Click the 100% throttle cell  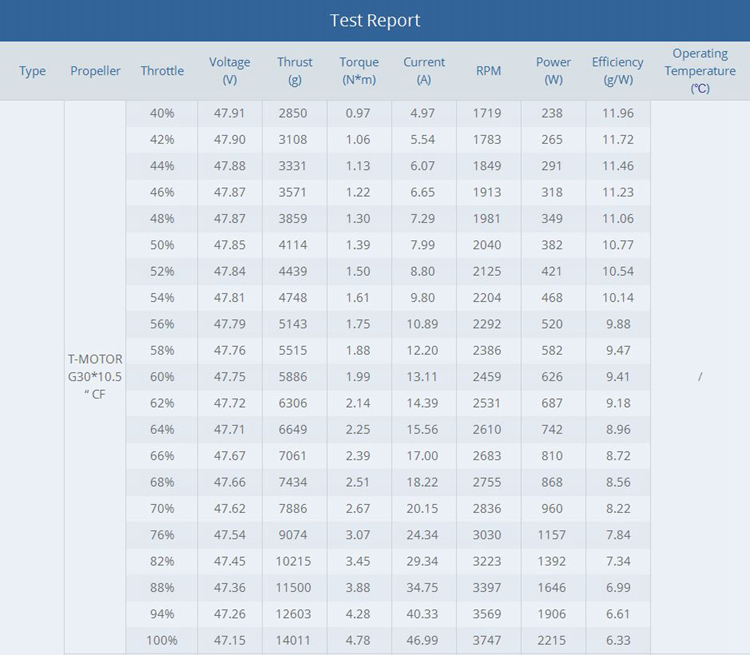[162, 640]
